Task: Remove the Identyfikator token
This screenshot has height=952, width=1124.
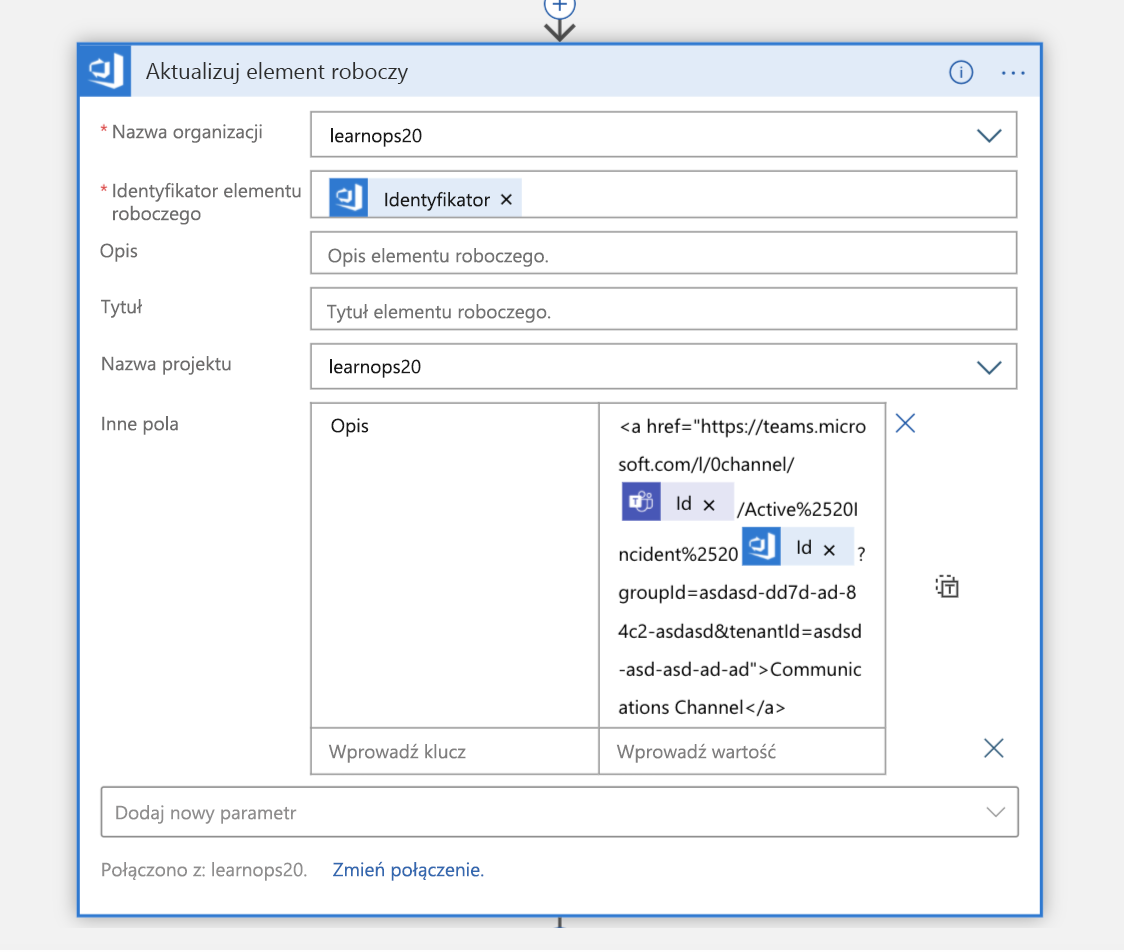Action: (x=506, y=199)
